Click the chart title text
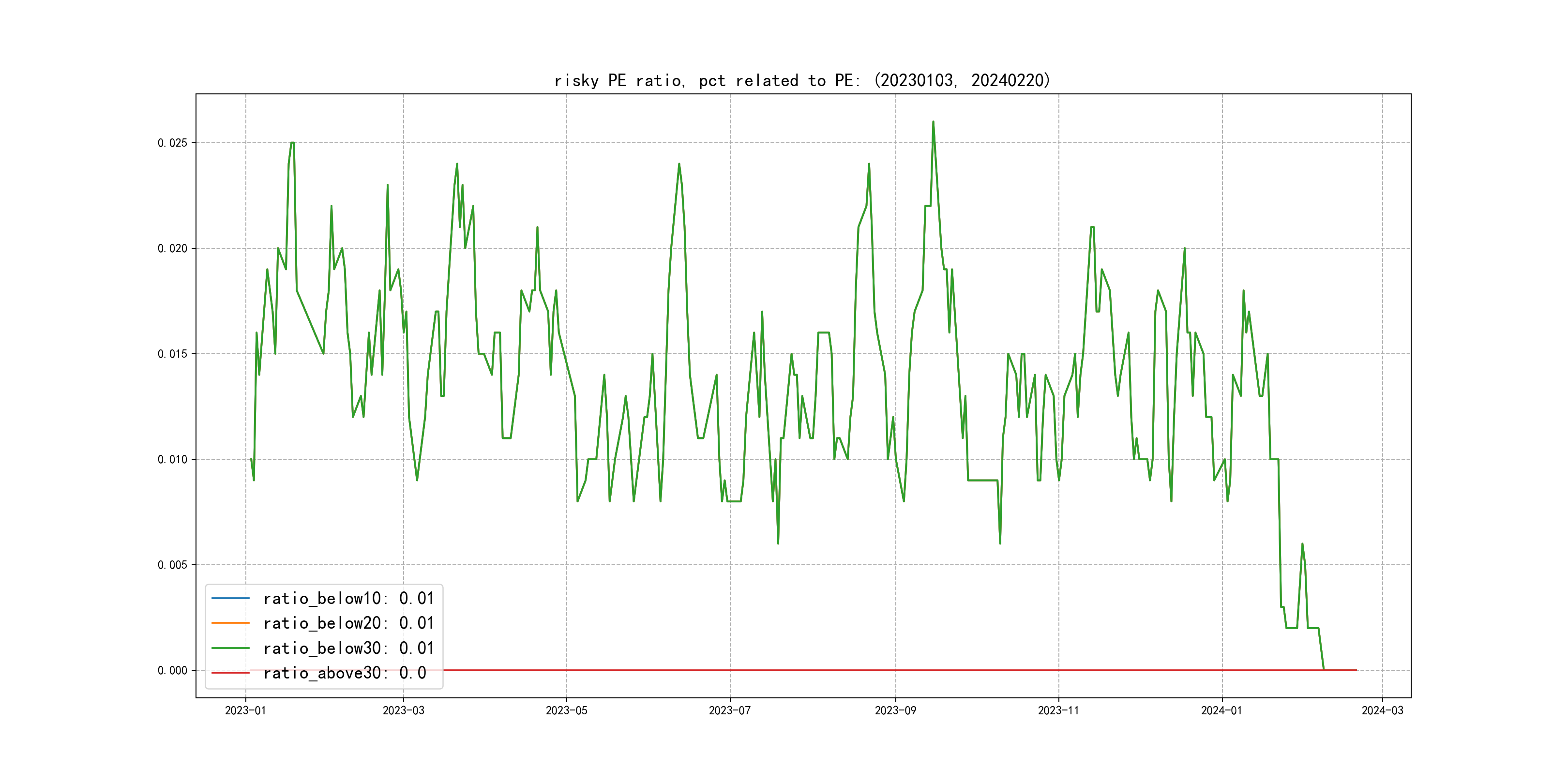Screen dimensions: 1568x784 (801, 80)
